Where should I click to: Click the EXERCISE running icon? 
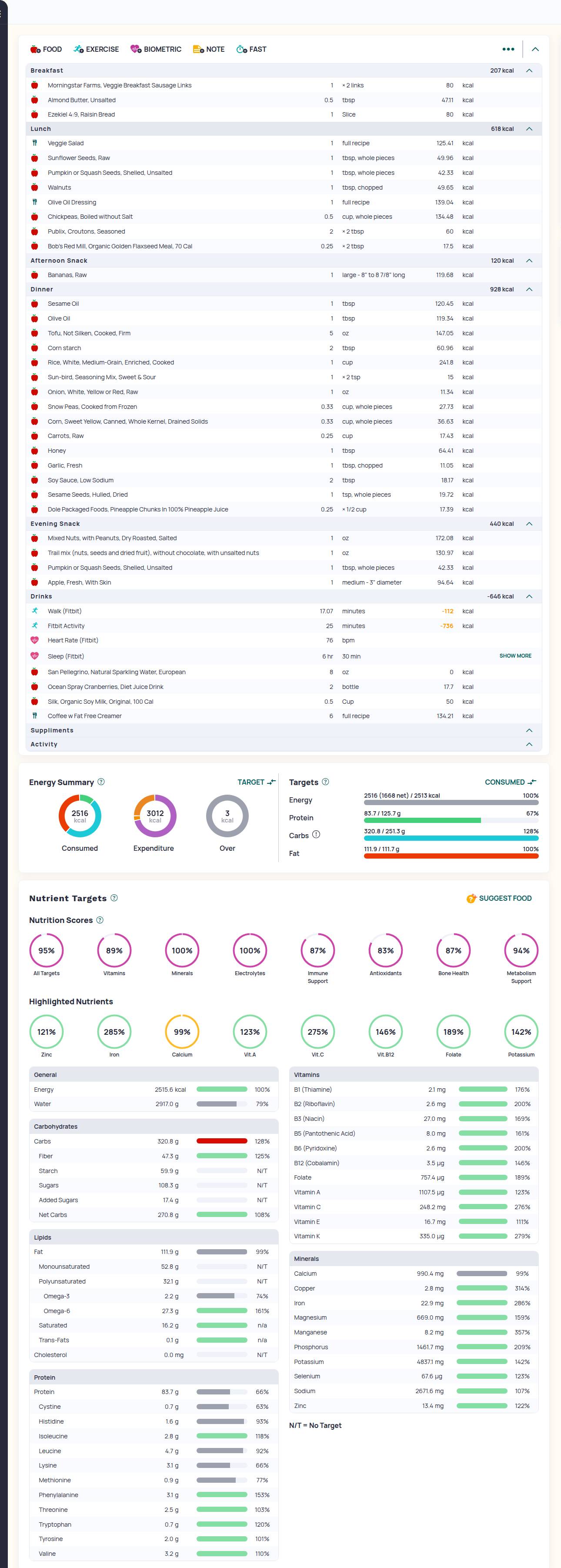coord(78,49)
